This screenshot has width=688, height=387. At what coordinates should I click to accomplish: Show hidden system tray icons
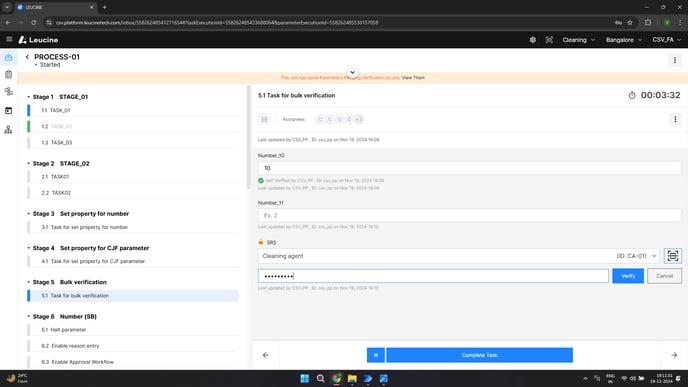(x=585, y=378)
